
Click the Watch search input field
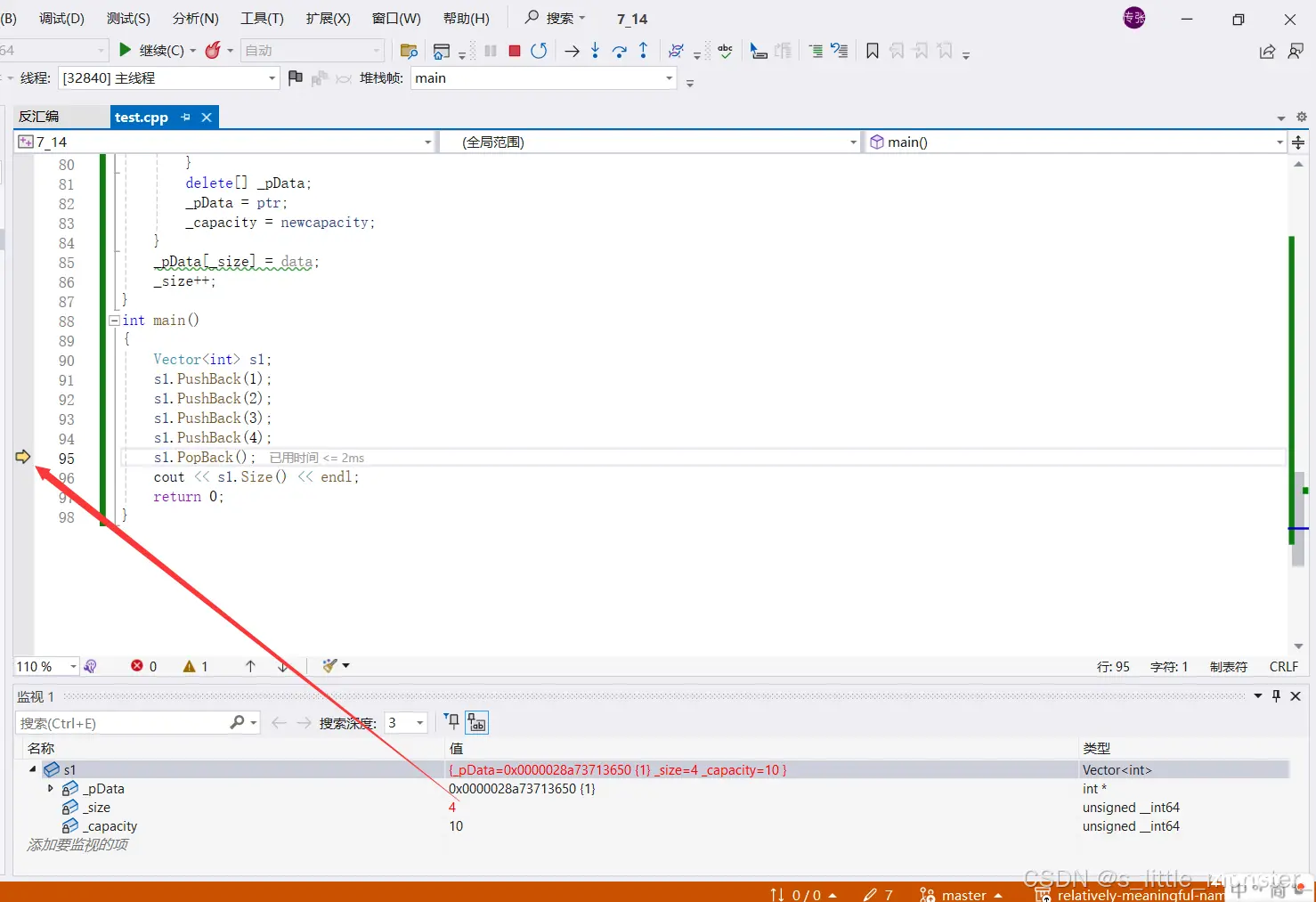click(x=123, y=723)
